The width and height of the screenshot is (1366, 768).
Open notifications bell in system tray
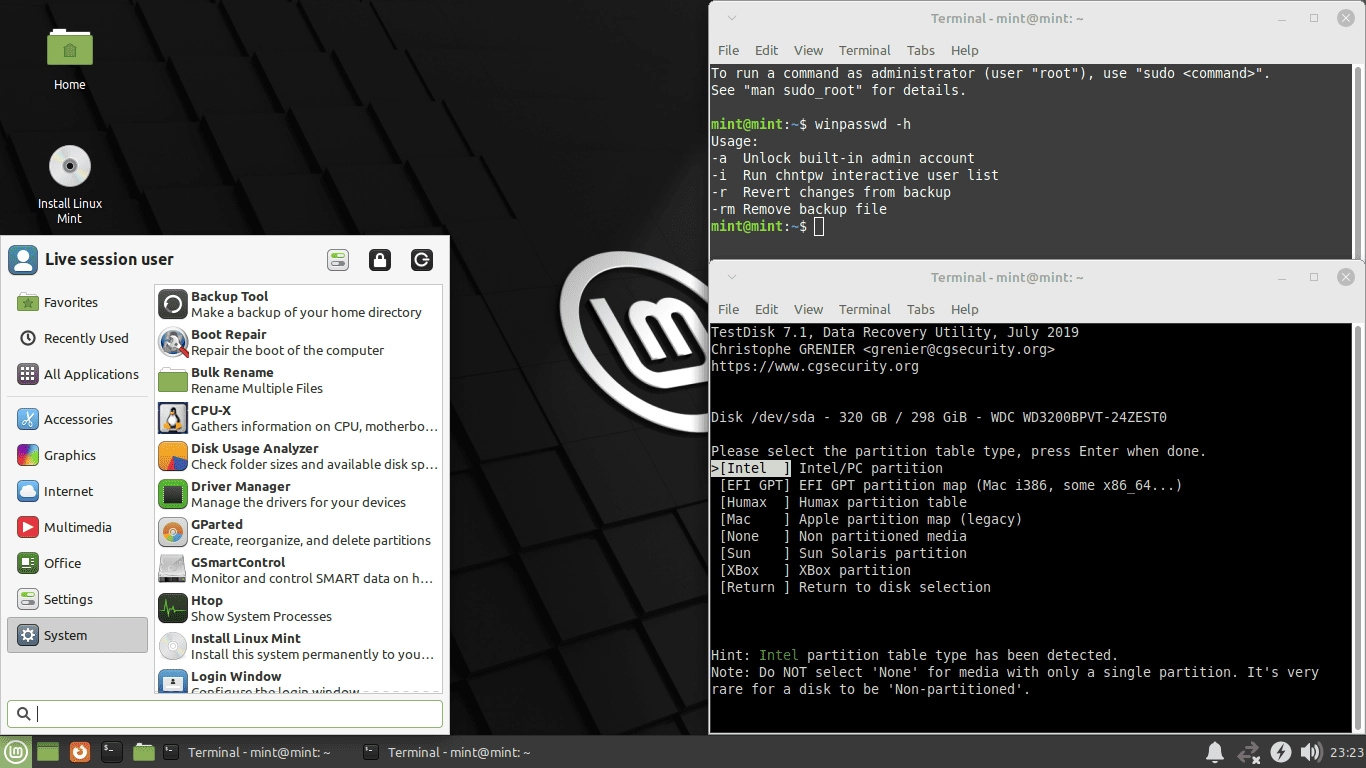pyautogui.click(x=1215, y=752)
